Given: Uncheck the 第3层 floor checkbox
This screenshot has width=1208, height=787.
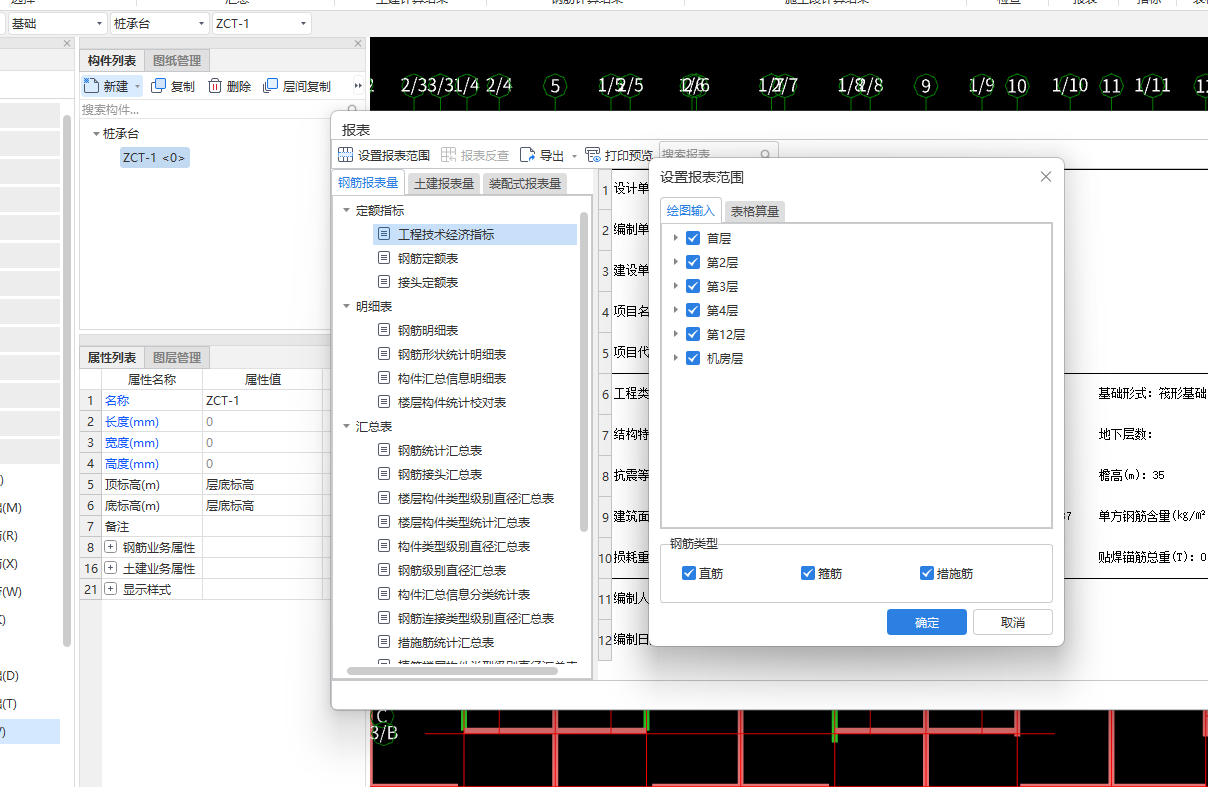Looking at the screenshot, I should point(693,286).
